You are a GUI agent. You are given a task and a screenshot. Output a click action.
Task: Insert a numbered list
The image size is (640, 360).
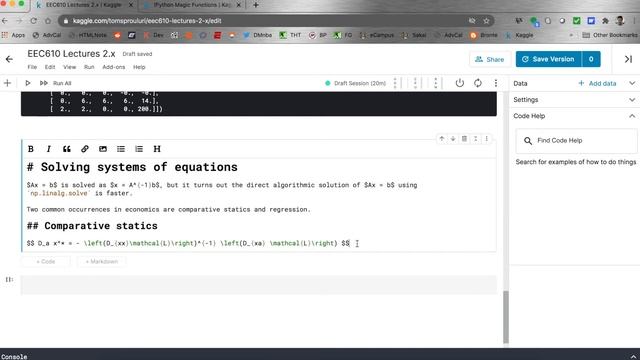pos(139,149)
